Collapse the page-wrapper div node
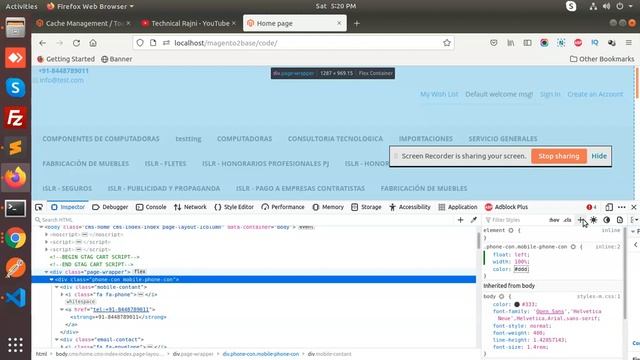640x360 pixels. click(46, 272)
